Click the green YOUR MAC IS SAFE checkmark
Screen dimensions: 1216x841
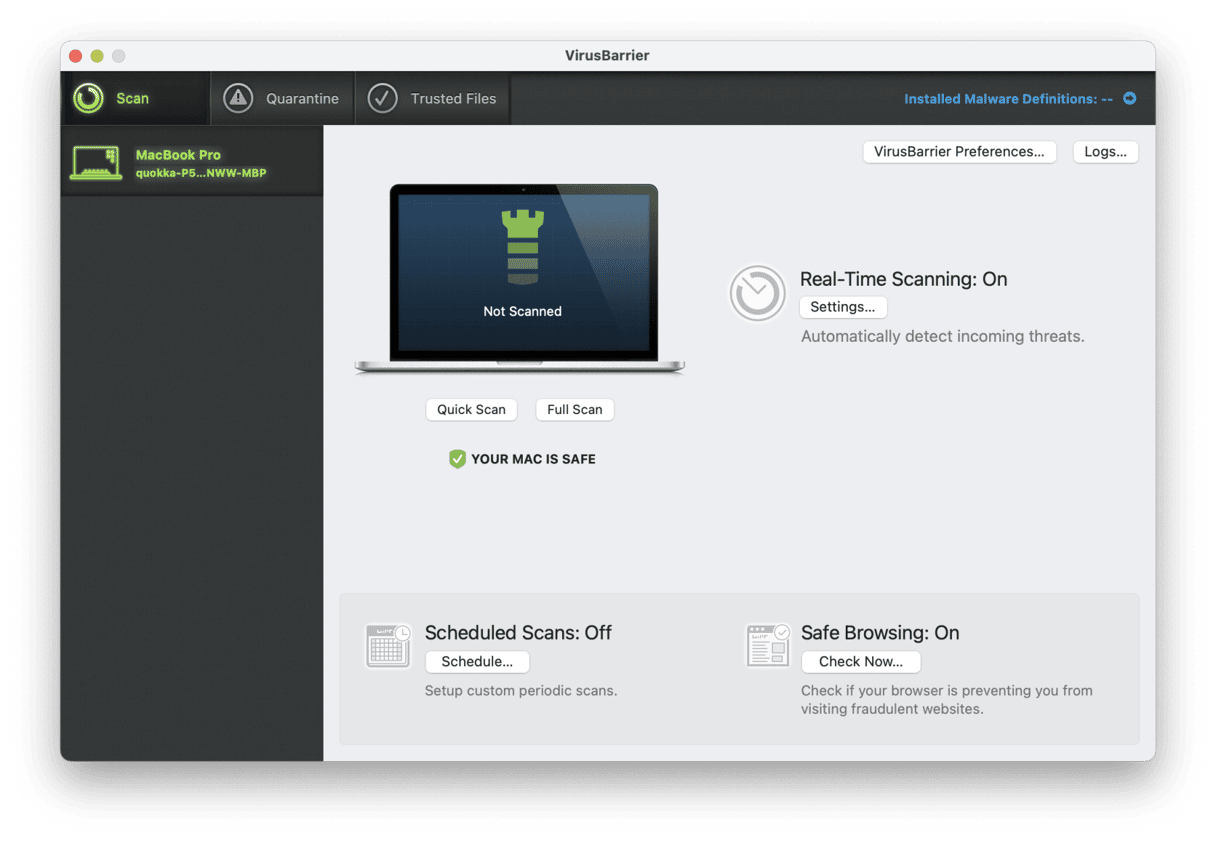(x=457, y=458)
